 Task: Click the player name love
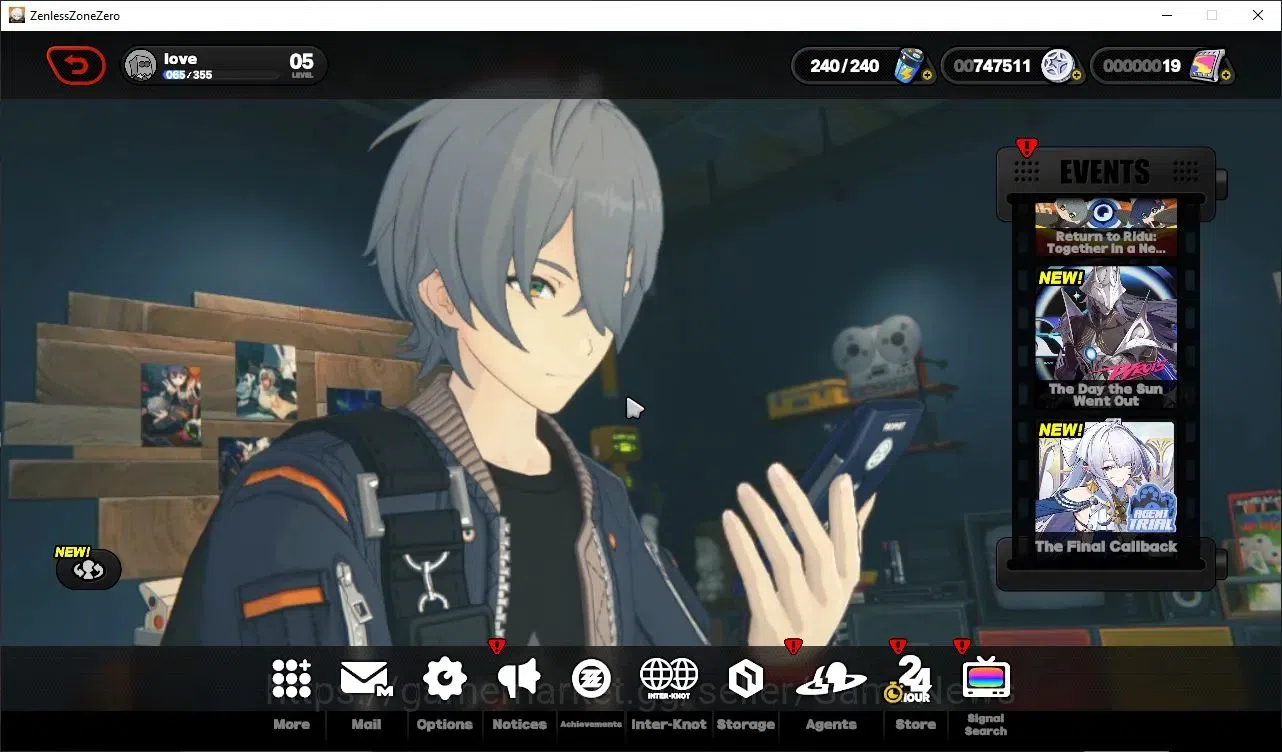click(180, 59)
